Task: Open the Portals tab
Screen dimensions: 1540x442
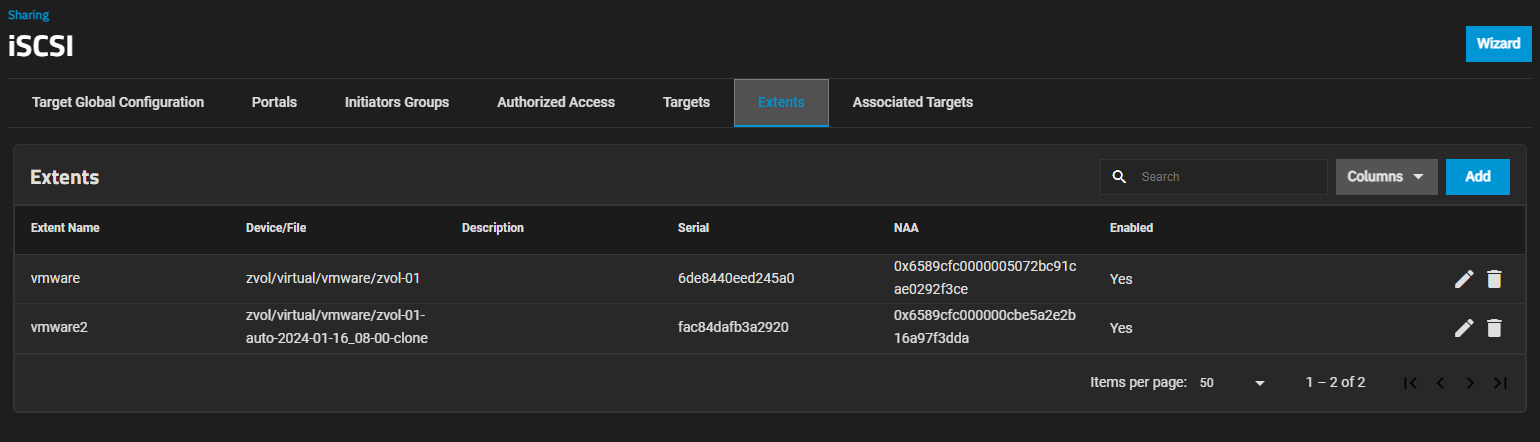Action: pyautogui.click(x=274, y=102)
